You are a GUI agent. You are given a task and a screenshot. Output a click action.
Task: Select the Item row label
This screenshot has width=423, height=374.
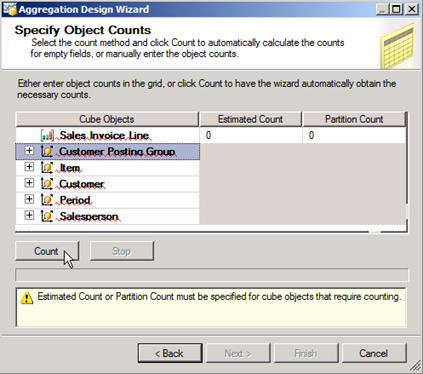point(70,168)
